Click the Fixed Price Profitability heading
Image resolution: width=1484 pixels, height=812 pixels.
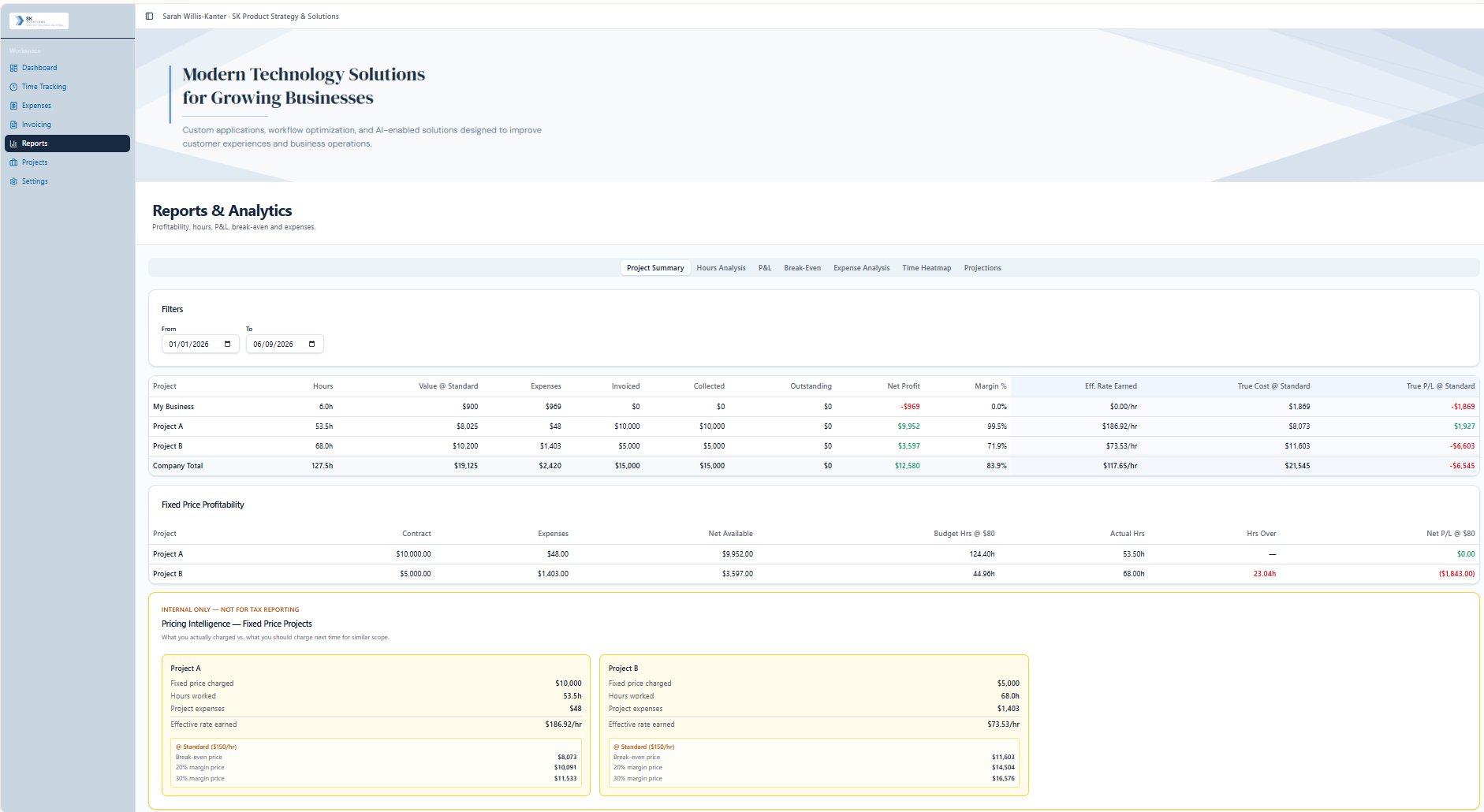(203, 505)
